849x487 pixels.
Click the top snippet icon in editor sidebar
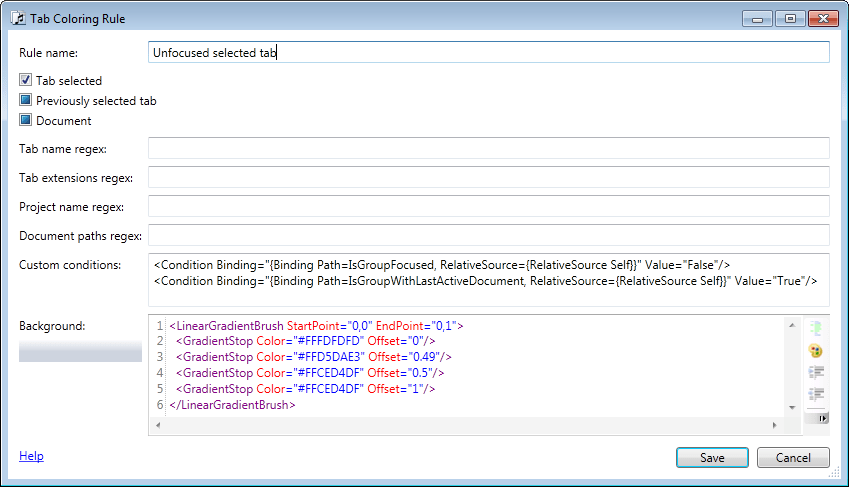816,328
